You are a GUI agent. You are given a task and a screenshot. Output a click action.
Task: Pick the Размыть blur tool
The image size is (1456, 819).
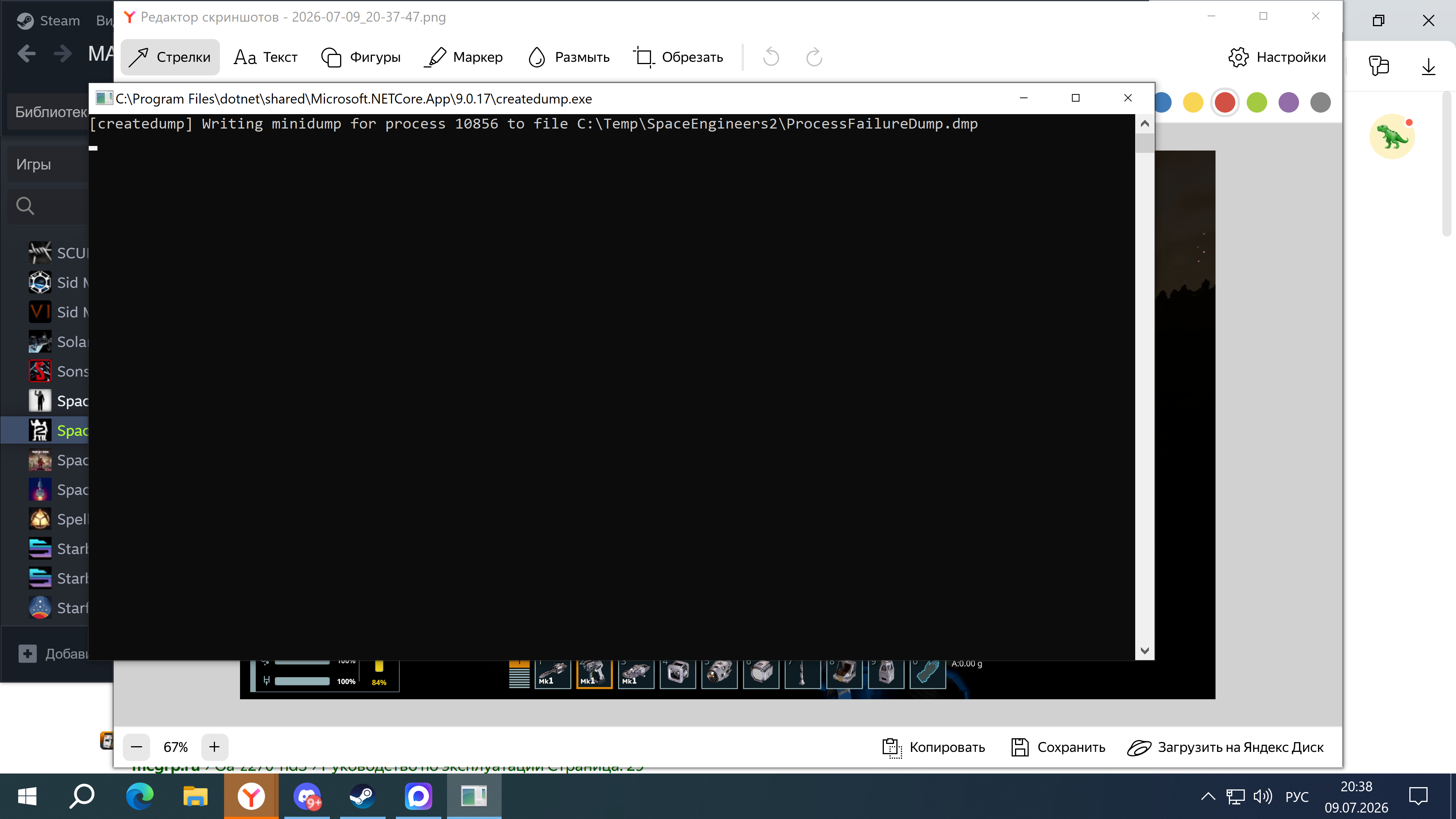coord(569,57)
